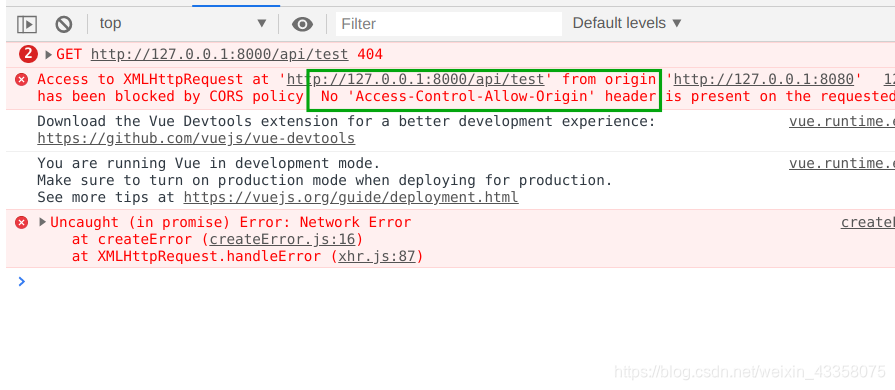Open the xhr.js:87 source link
Image resolution: width=895 pixels, height=390 pixels.
click(x=377, y=257)
